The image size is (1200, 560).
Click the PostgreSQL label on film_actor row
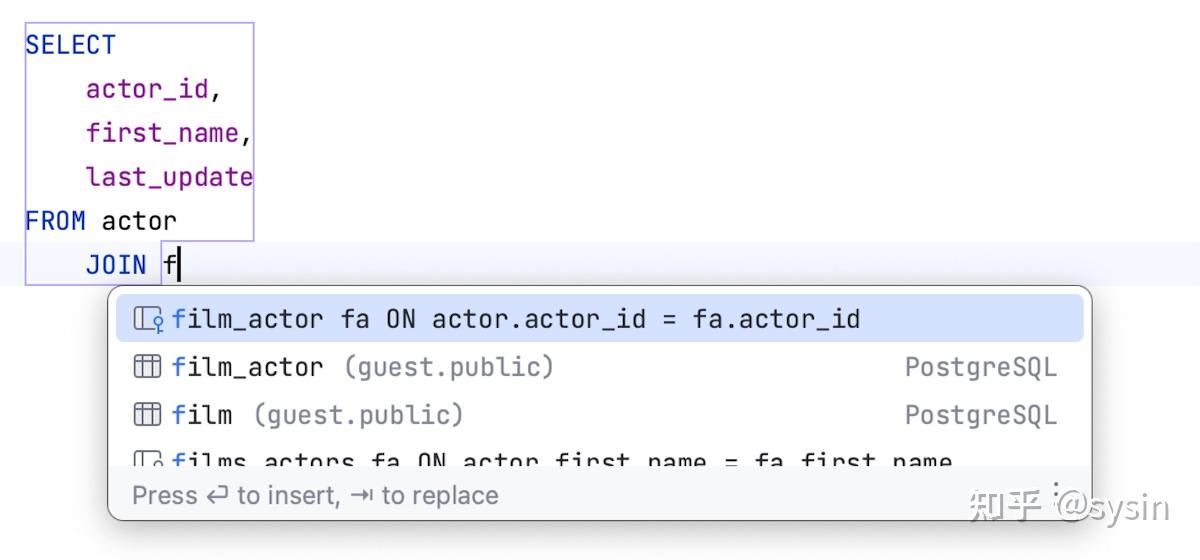980,367
